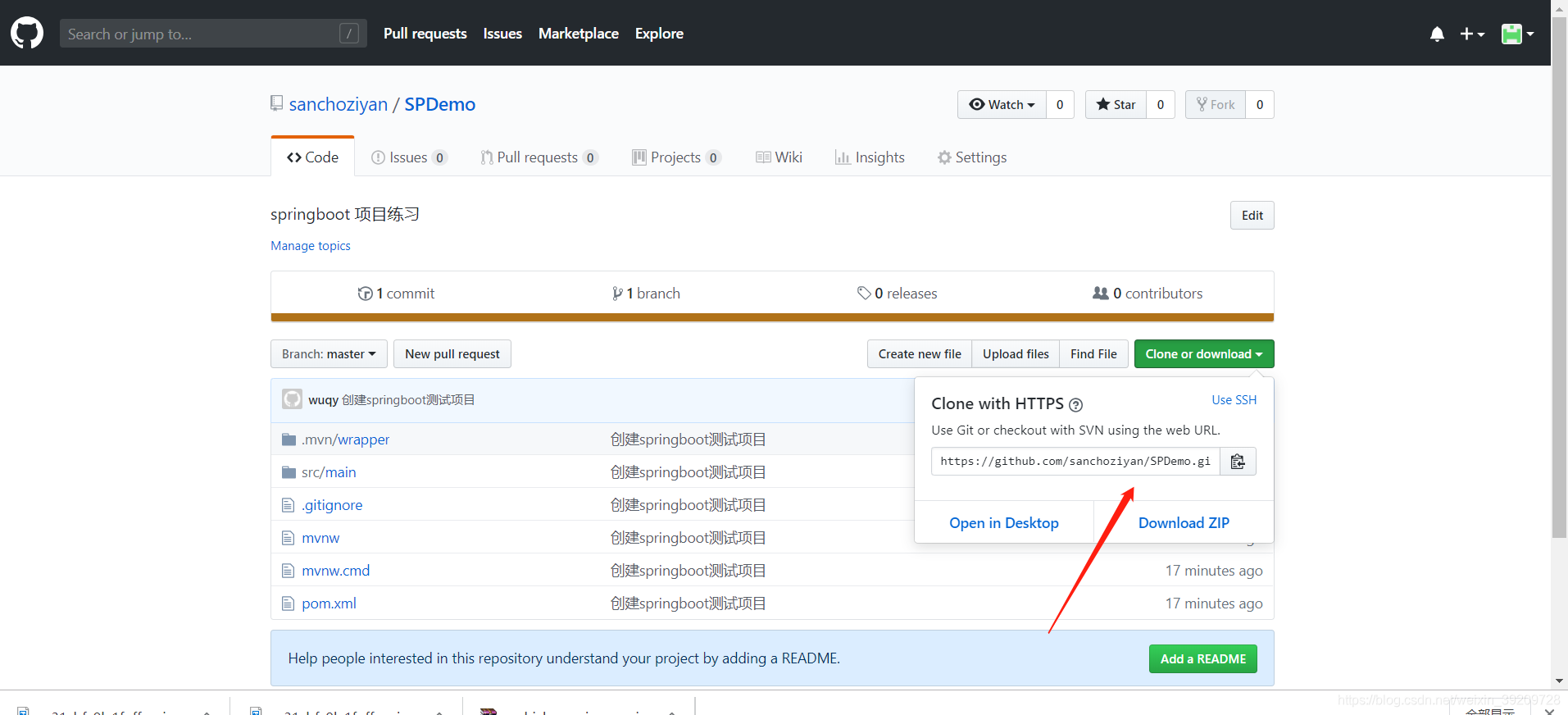Click wuqy commit author avatar
This screenshot has width=1568, height=715.
point(292,399)
